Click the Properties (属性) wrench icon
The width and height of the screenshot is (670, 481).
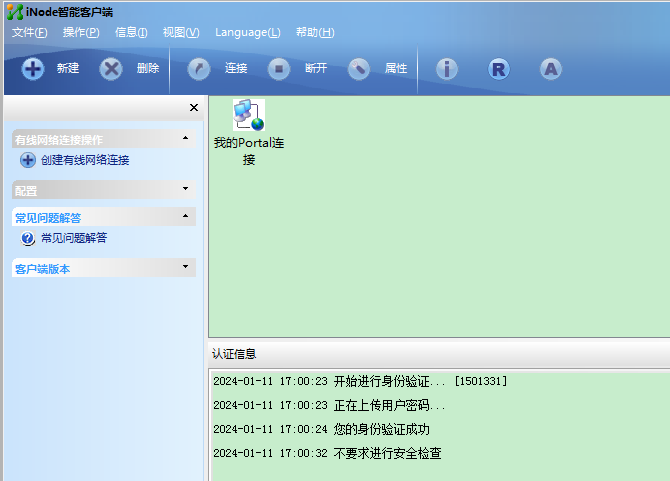click(x=359, y=69)
